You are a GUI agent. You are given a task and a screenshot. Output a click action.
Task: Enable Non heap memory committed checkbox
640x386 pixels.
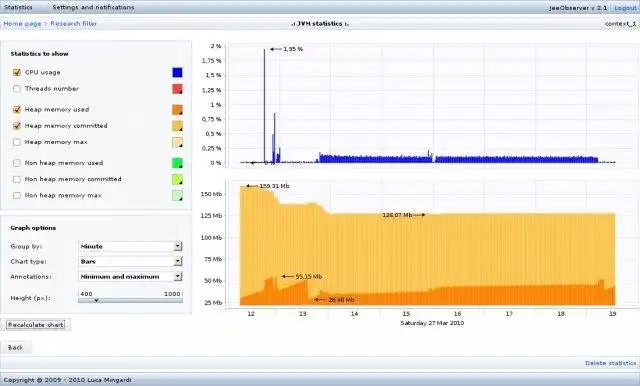click(x=17, y=180)
